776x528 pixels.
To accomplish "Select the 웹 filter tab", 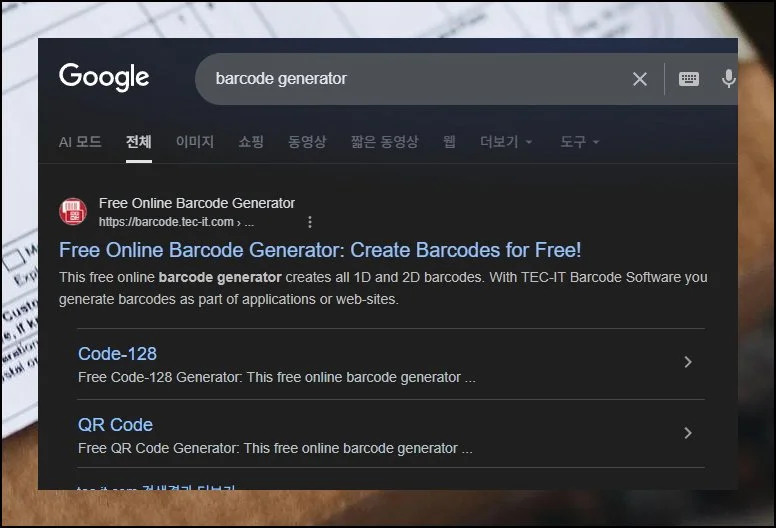I will coord(449,142).
